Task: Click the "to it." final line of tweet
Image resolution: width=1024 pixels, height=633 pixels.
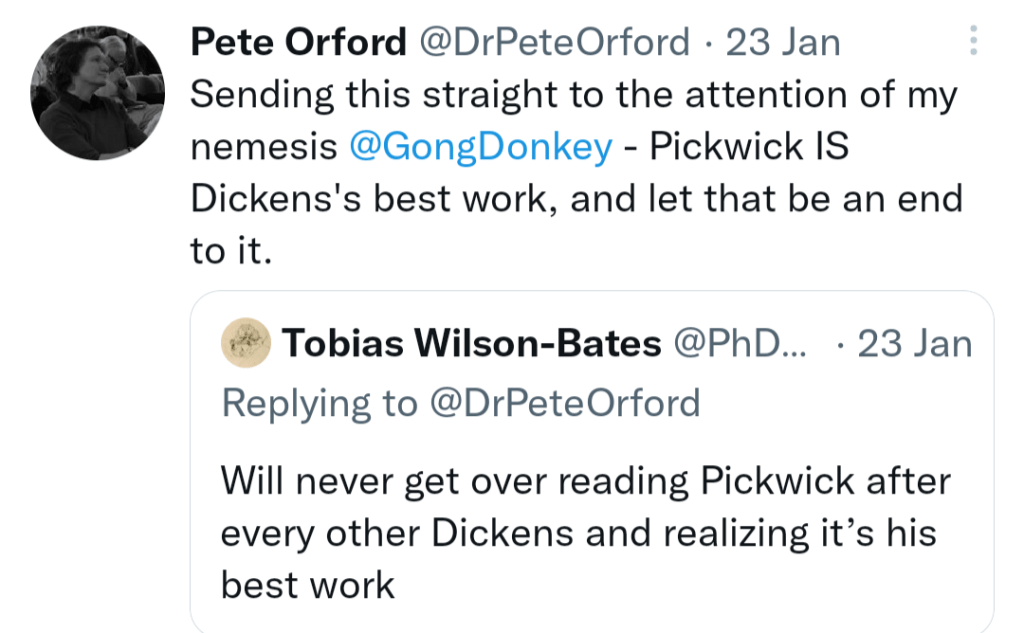Action: coord(231,251)
